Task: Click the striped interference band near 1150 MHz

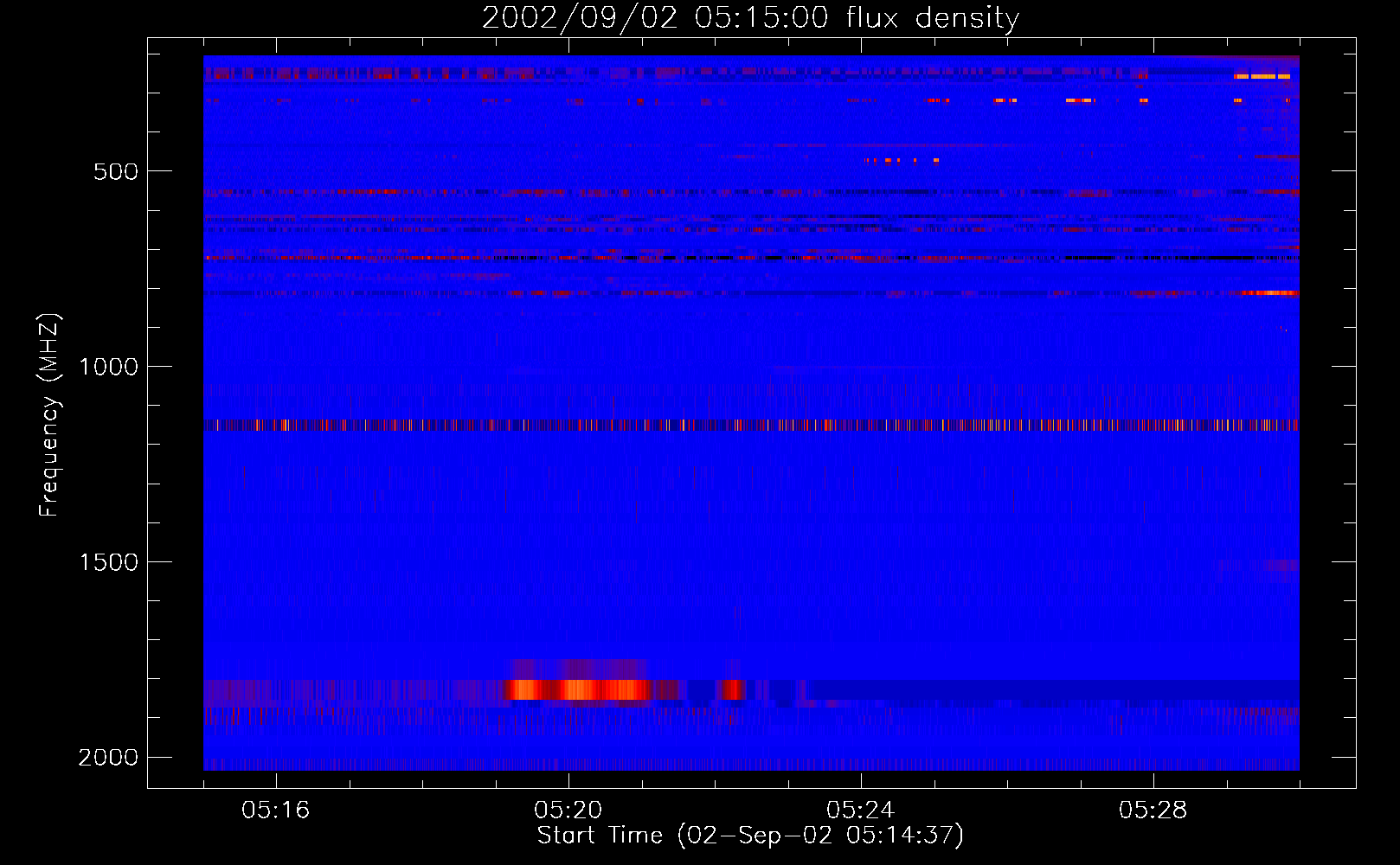Action: [x=751, y=425]
